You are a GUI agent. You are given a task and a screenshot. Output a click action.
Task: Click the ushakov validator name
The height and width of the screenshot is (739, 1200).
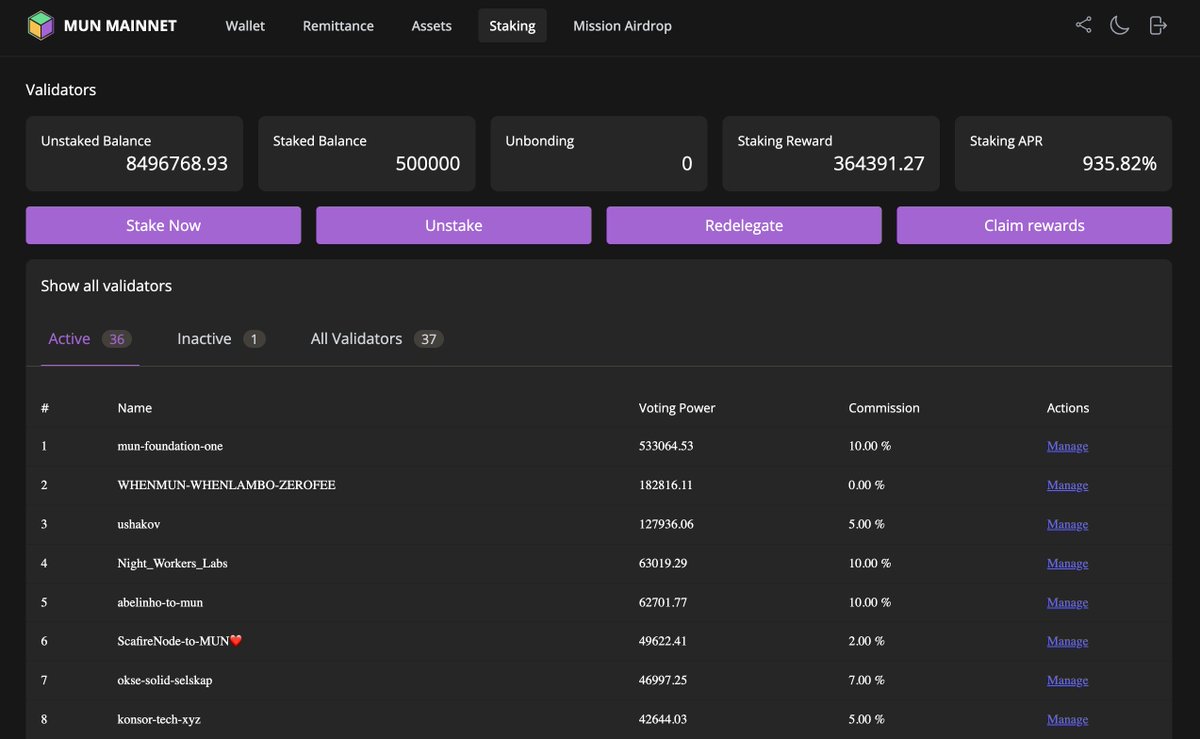[x=139, y=524]
